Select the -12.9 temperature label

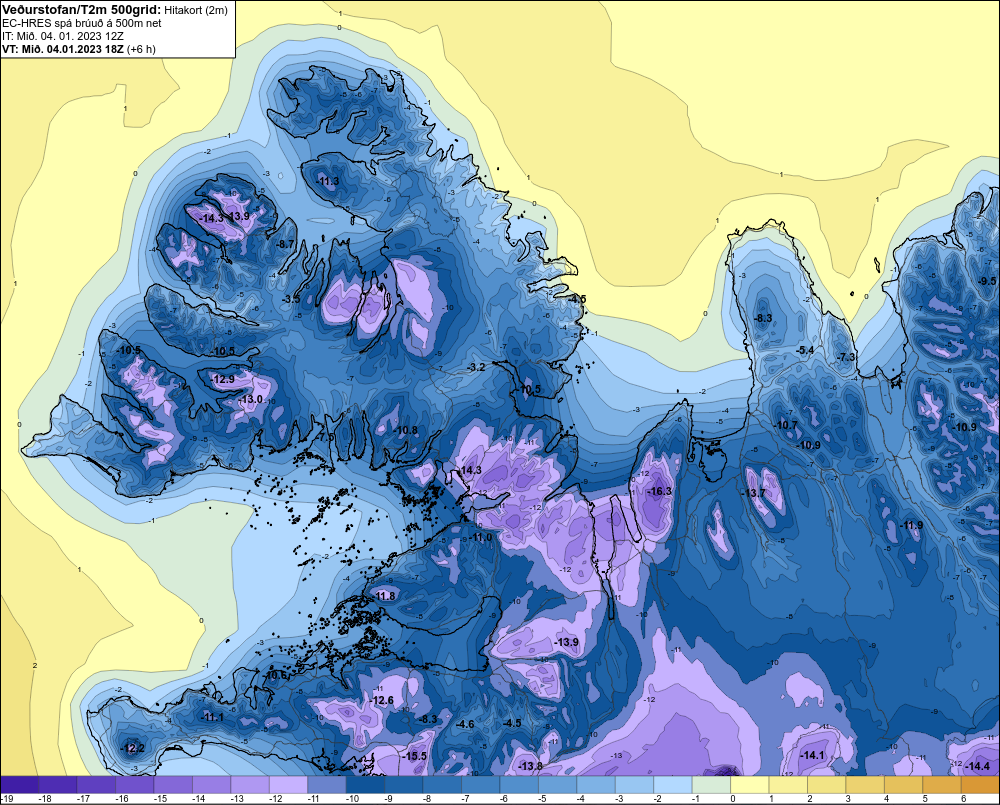[x=223, y=379]
